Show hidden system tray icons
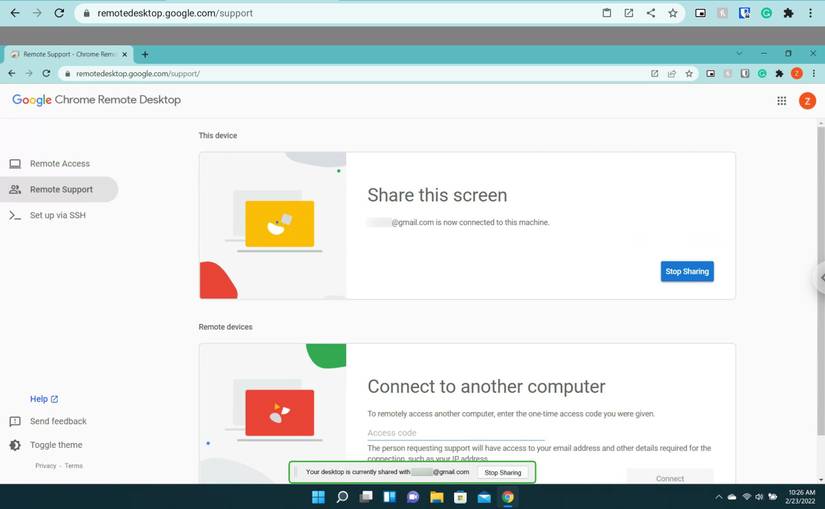The image size is (825, 509). (718, 497)
